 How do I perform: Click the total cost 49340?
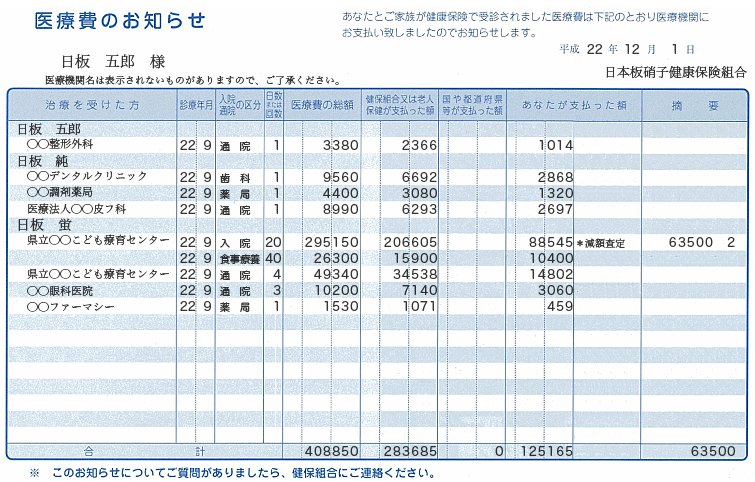[336, 274]
